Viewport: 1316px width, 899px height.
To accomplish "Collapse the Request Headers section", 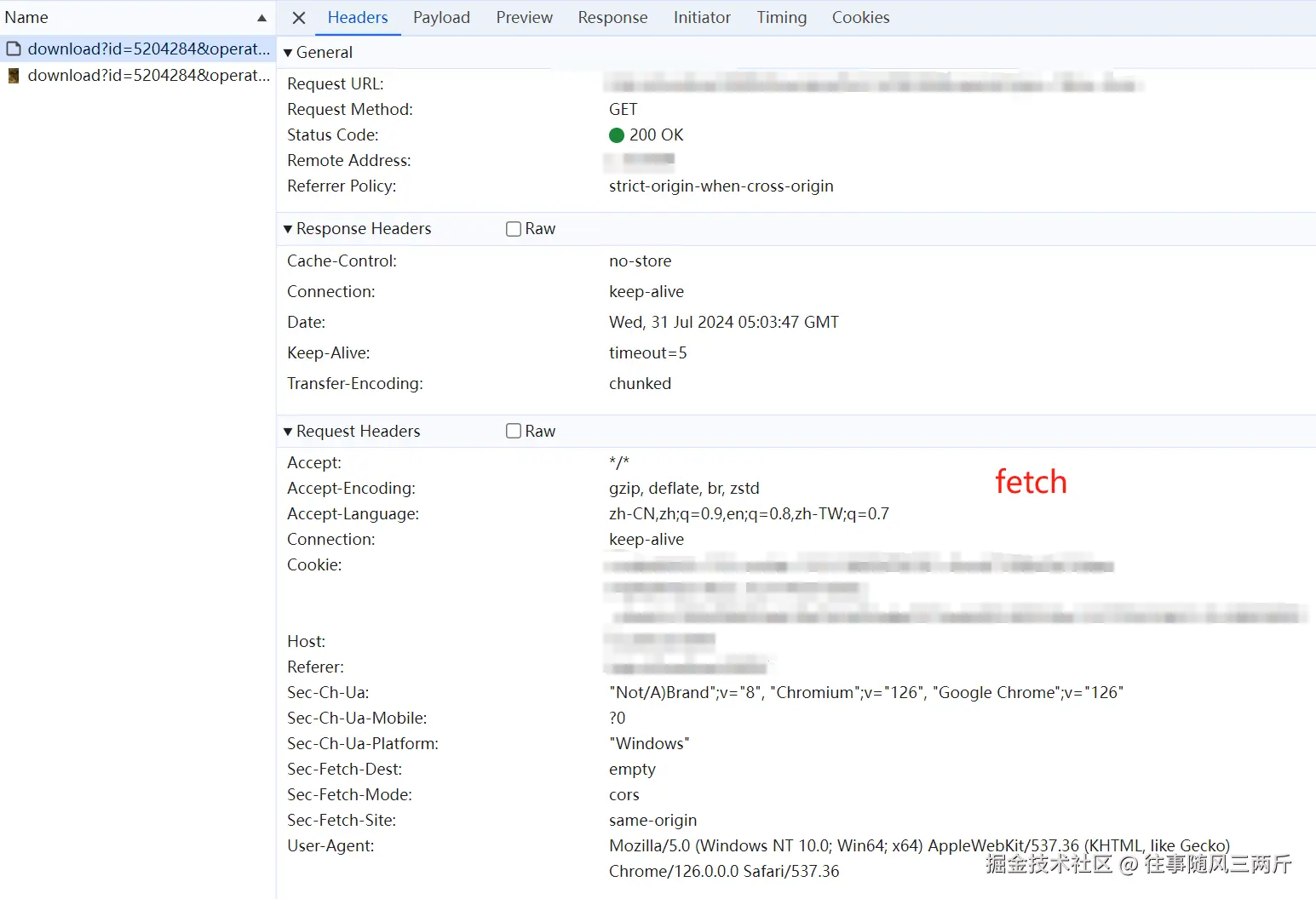I will pyautogui.click(x=288, y=432).
